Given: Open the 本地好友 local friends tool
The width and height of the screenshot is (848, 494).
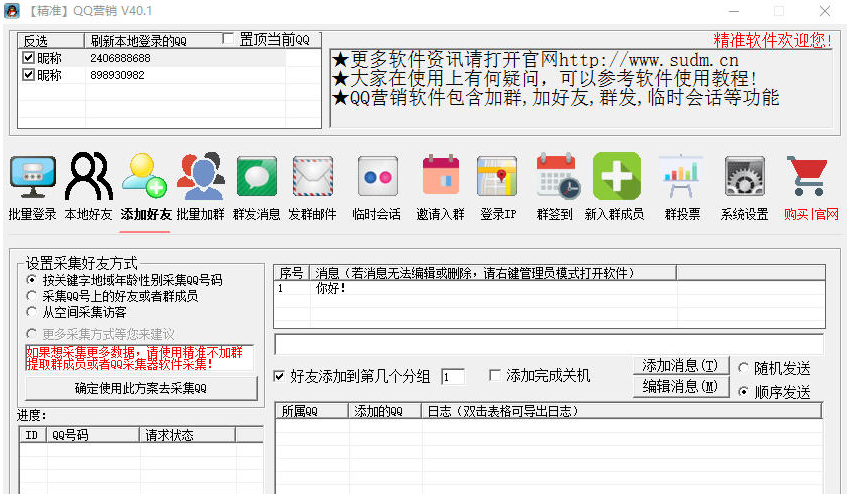Looking at the screenshot, I should tap(88, 187).
